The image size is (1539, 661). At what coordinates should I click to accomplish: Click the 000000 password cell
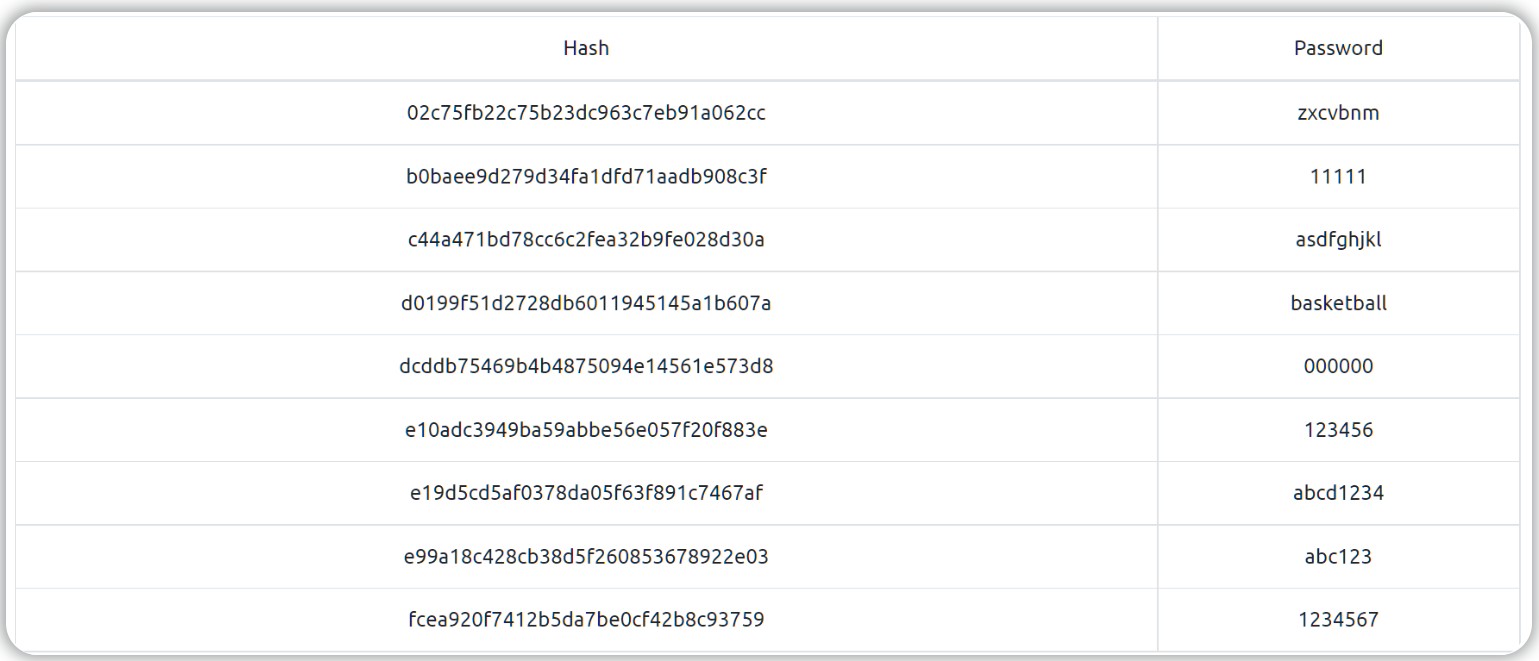(x=1338, y=366)
